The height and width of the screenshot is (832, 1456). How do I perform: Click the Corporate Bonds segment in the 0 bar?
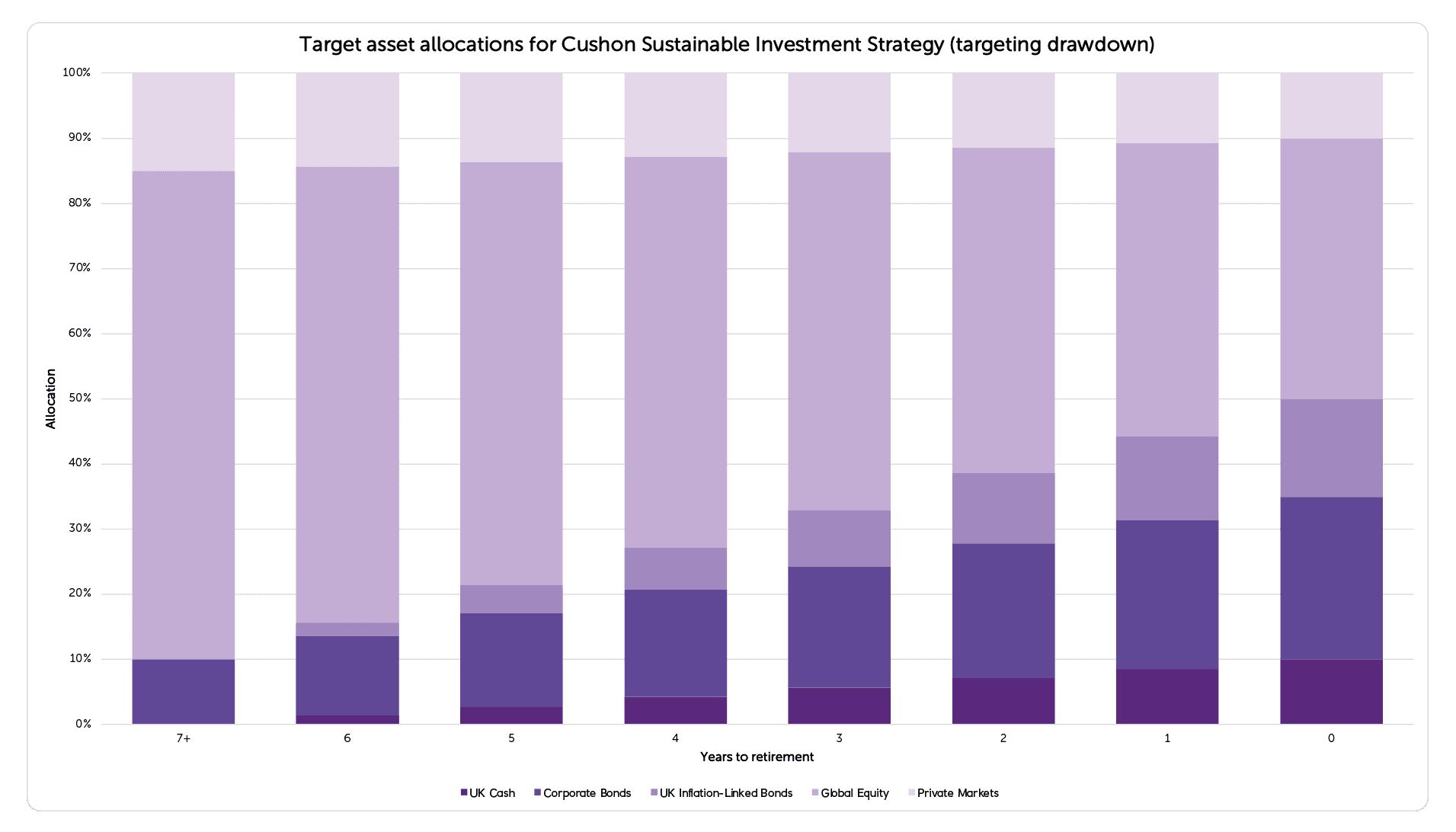[1331, 579]
